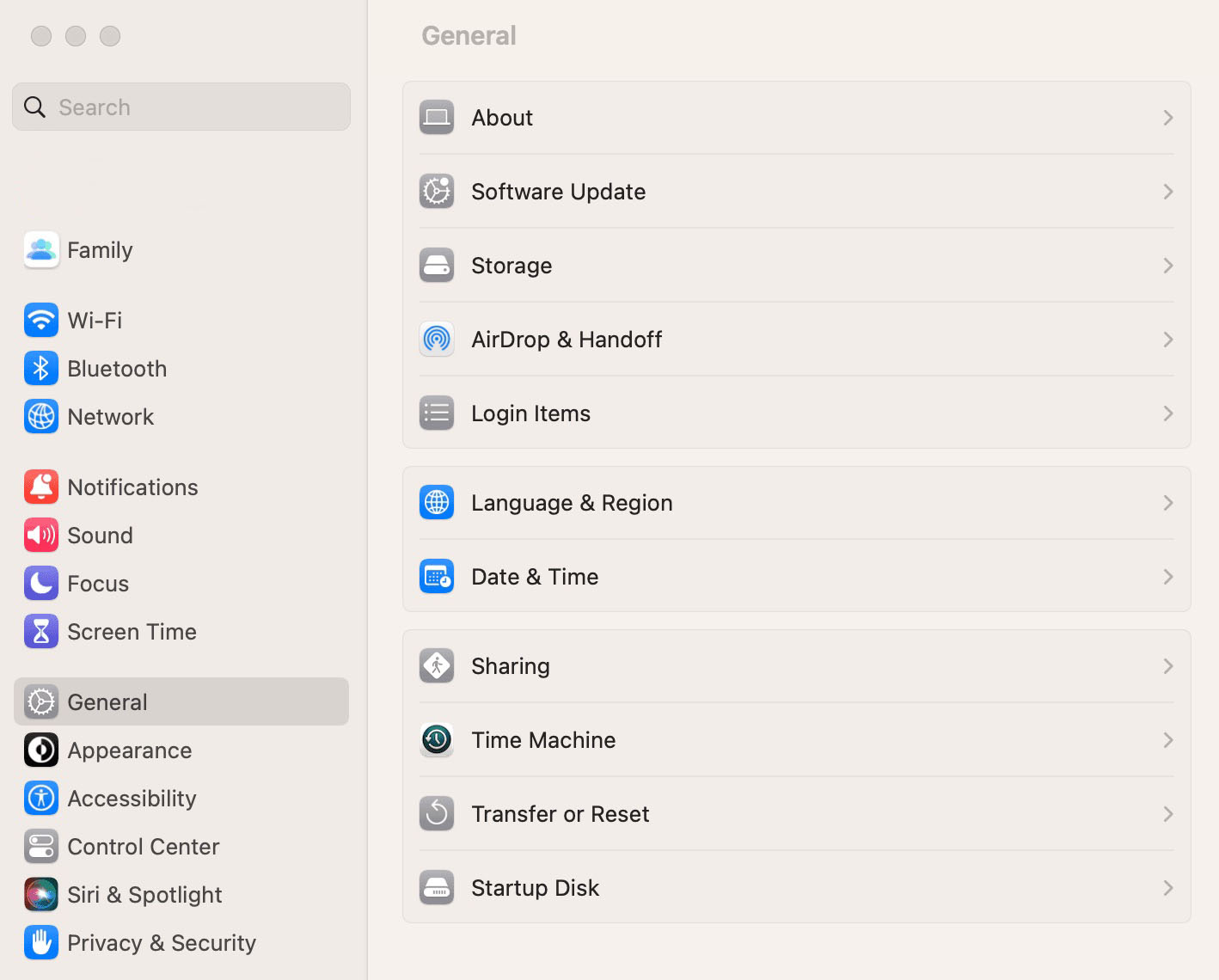This screenshot has height=980, width=1219.
Task: Go to the Appearance pane
Action: click(181, 750)
